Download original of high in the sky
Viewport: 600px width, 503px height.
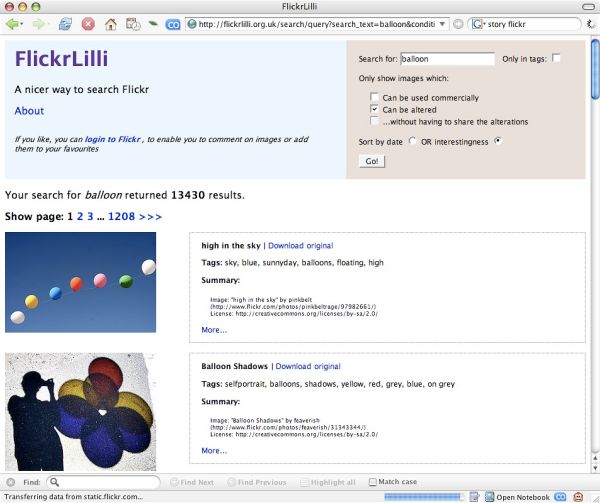(301, 246)
